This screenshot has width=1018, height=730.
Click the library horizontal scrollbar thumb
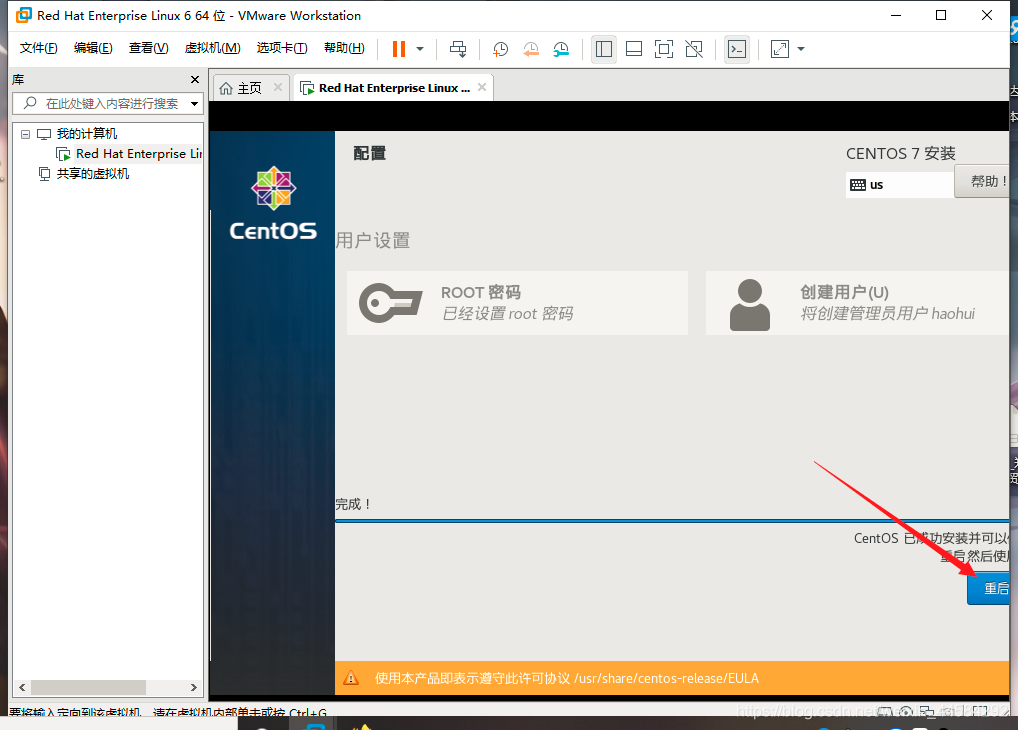point(88,687)
